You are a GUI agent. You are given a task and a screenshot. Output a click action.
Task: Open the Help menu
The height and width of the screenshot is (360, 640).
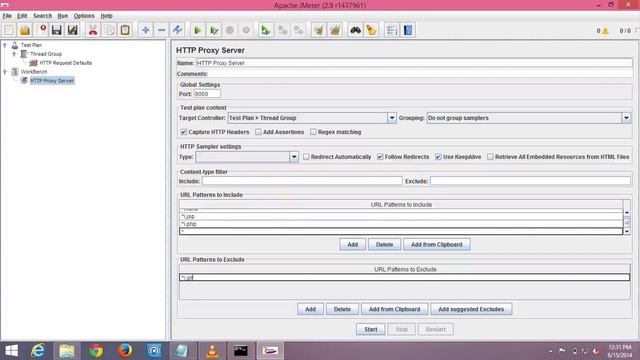point(106,16)
